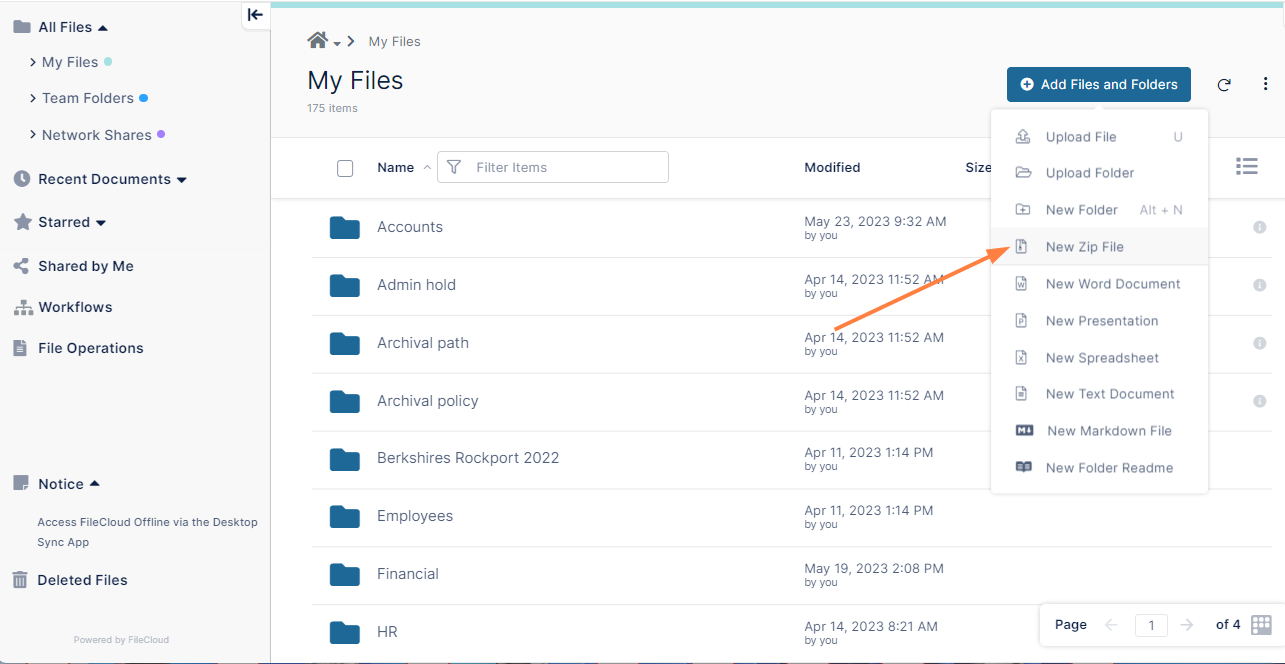Click the Shared by Me share icon
Image resolution: width=1285 pixels, height=664 pixels.
pyautogui.click(x=21, y=266)
